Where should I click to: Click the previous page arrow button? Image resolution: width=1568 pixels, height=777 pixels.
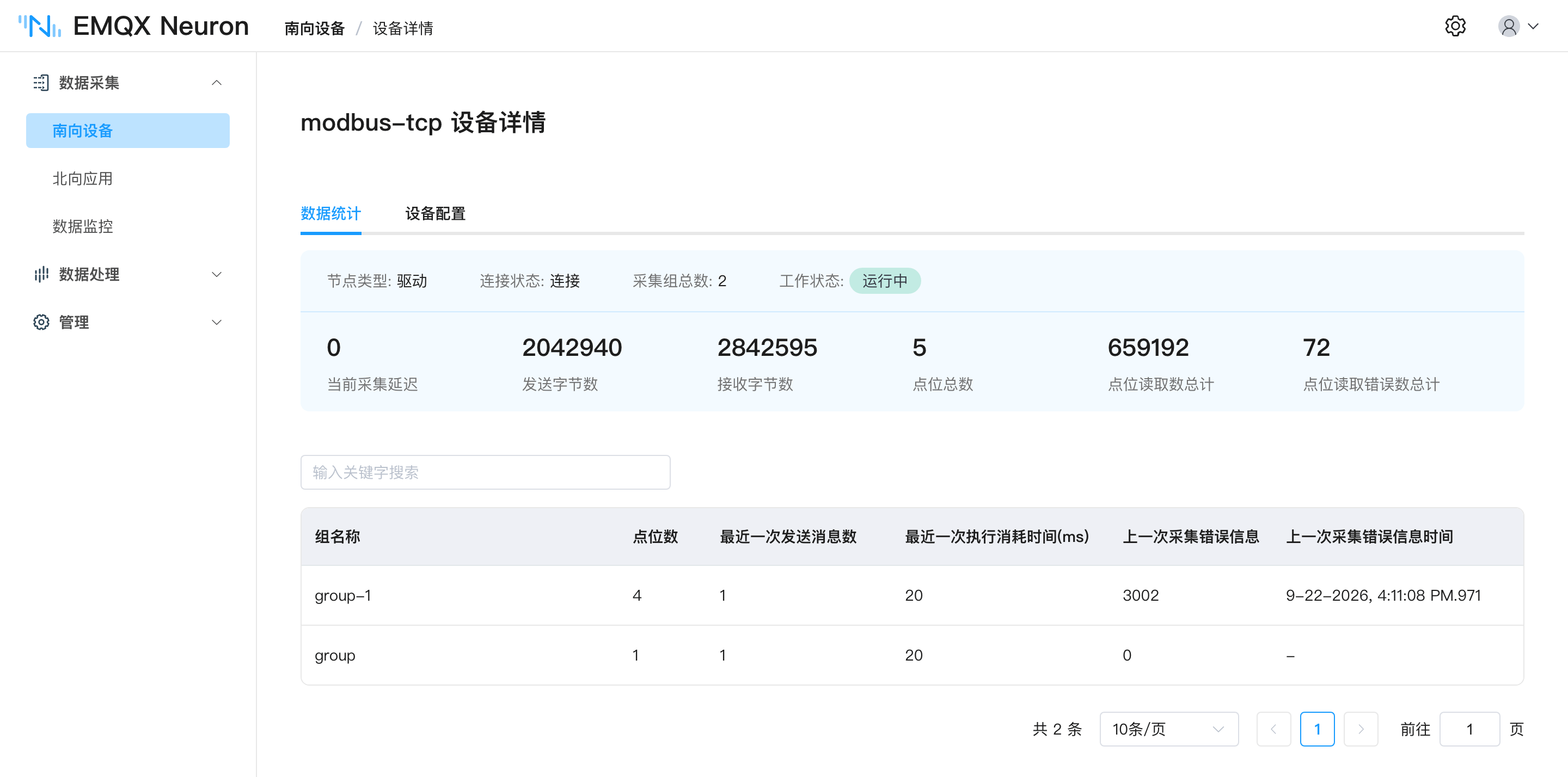click(x=1273, y=729)
